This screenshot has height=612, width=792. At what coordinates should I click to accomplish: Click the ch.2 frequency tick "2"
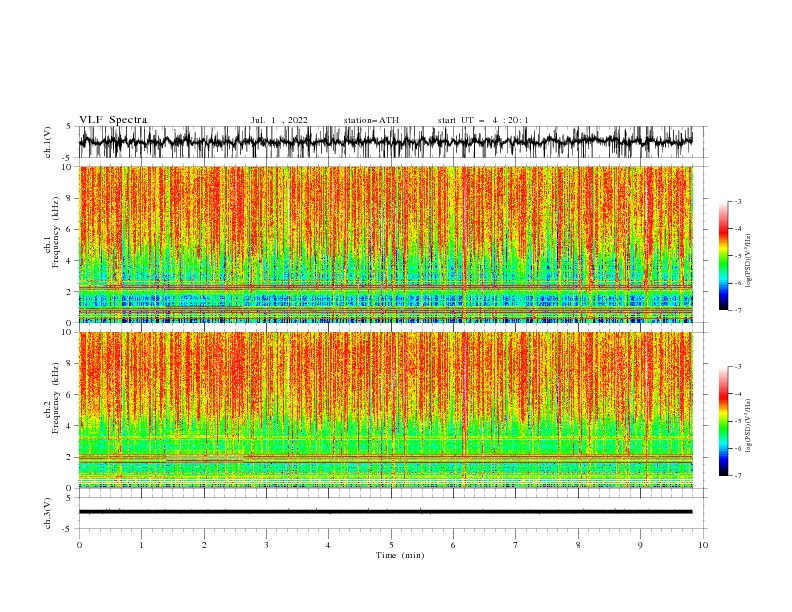click(69, 457)
